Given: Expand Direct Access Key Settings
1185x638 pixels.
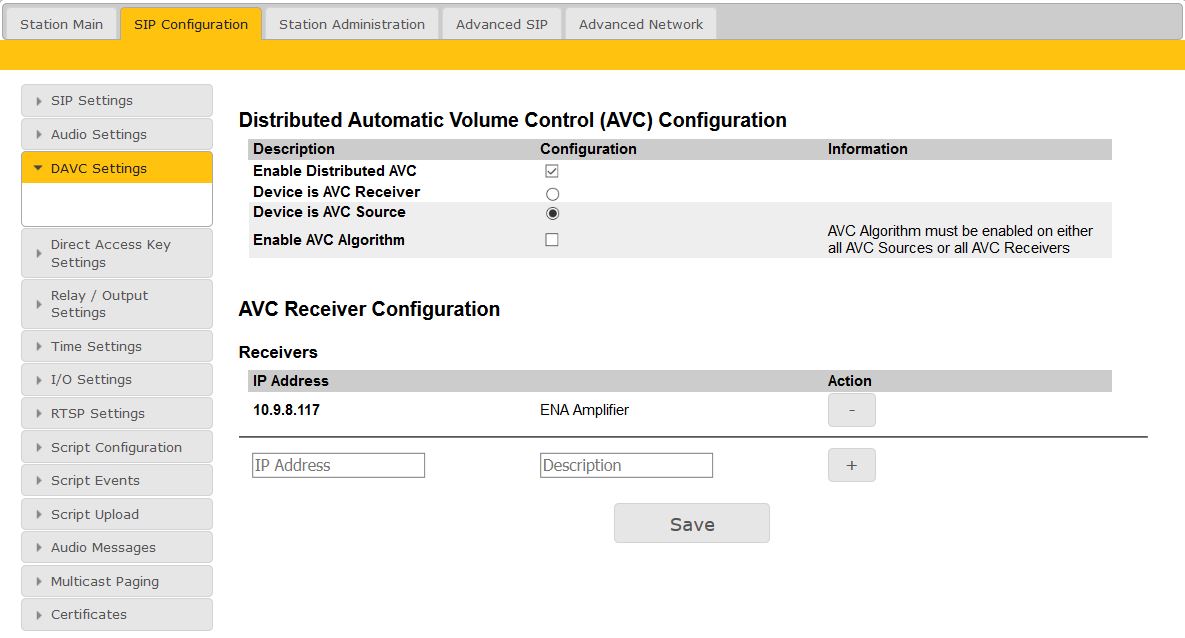Looking at the screenshot, I should 116,253.
